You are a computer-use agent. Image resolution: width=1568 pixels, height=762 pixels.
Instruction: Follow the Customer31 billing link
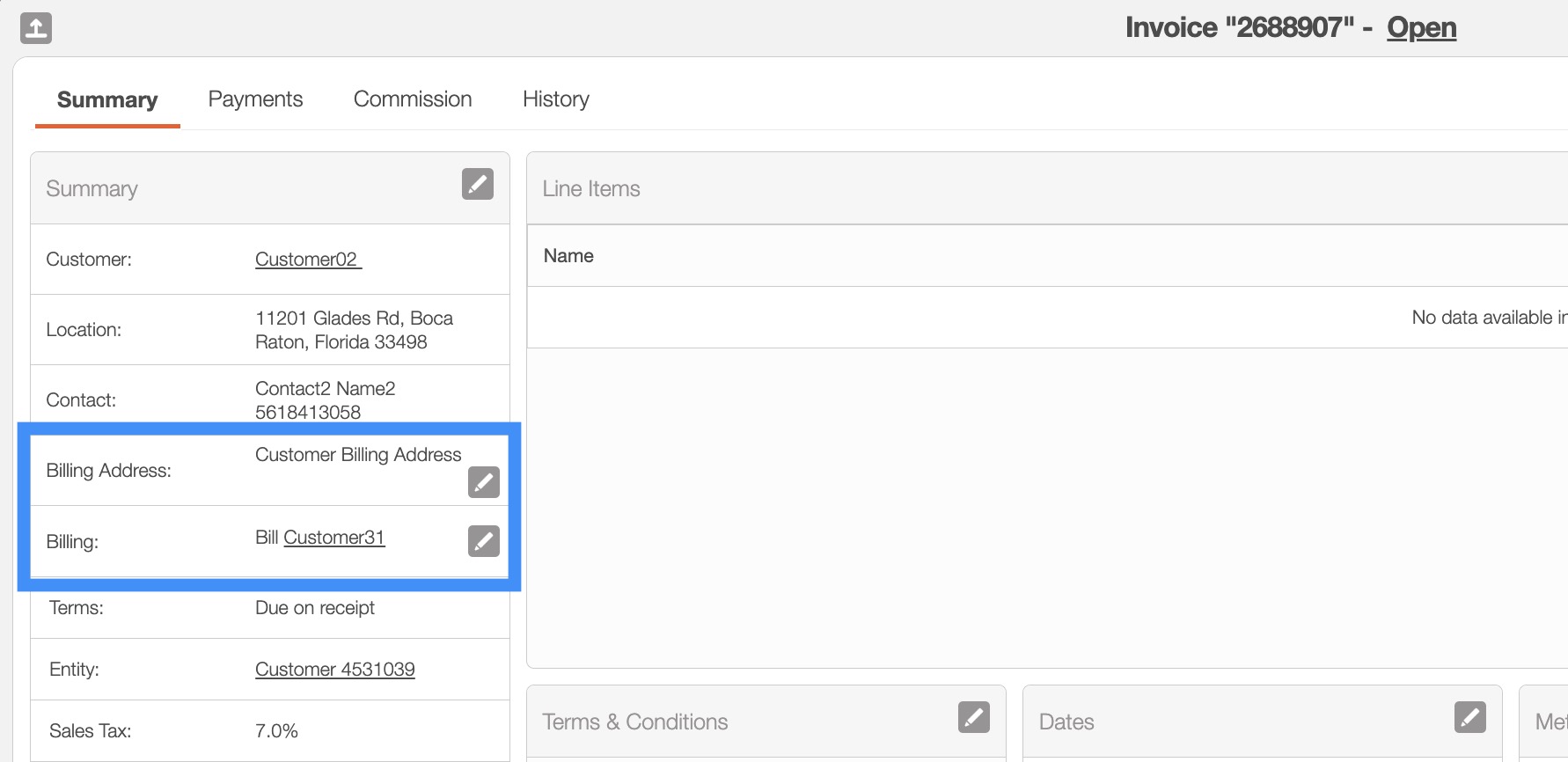click(333, 538)
